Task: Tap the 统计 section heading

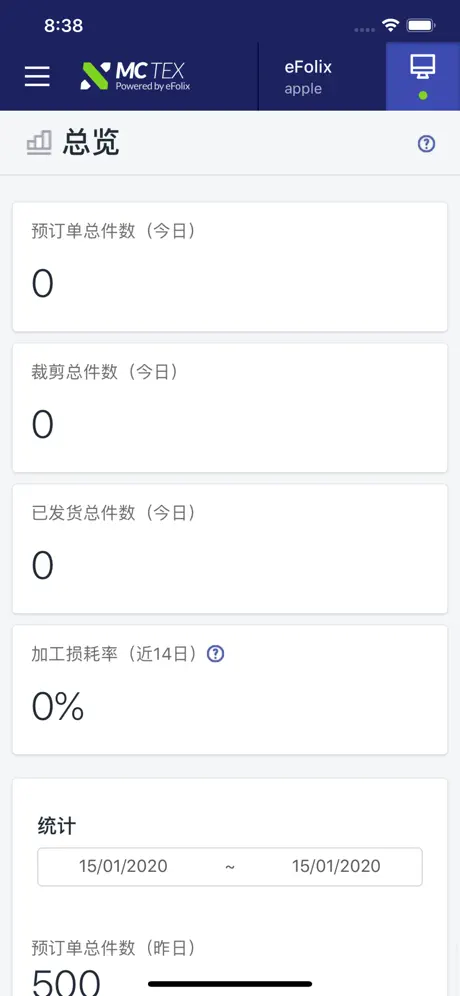Action: (57, 826)
